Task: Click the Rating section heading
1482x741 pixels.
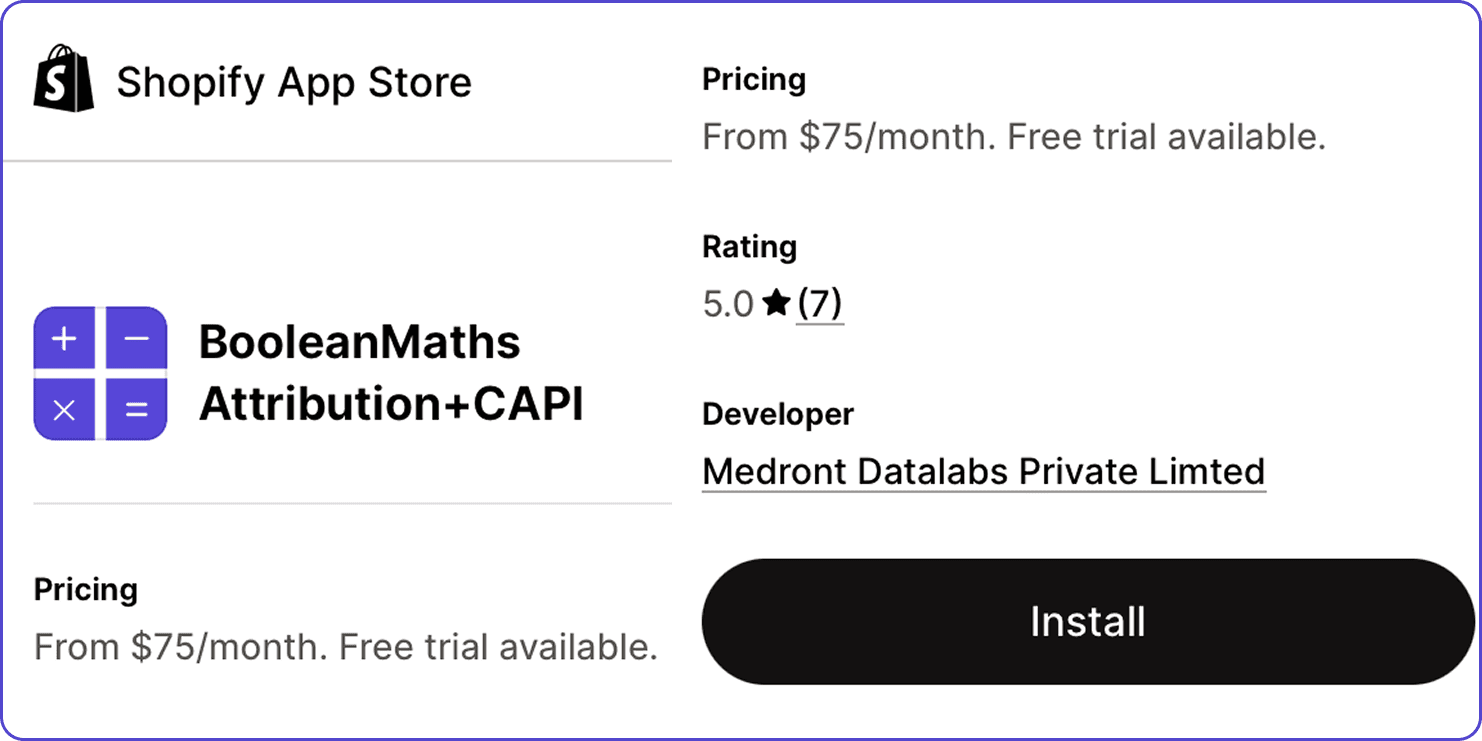Action: [x=749, y=246]
